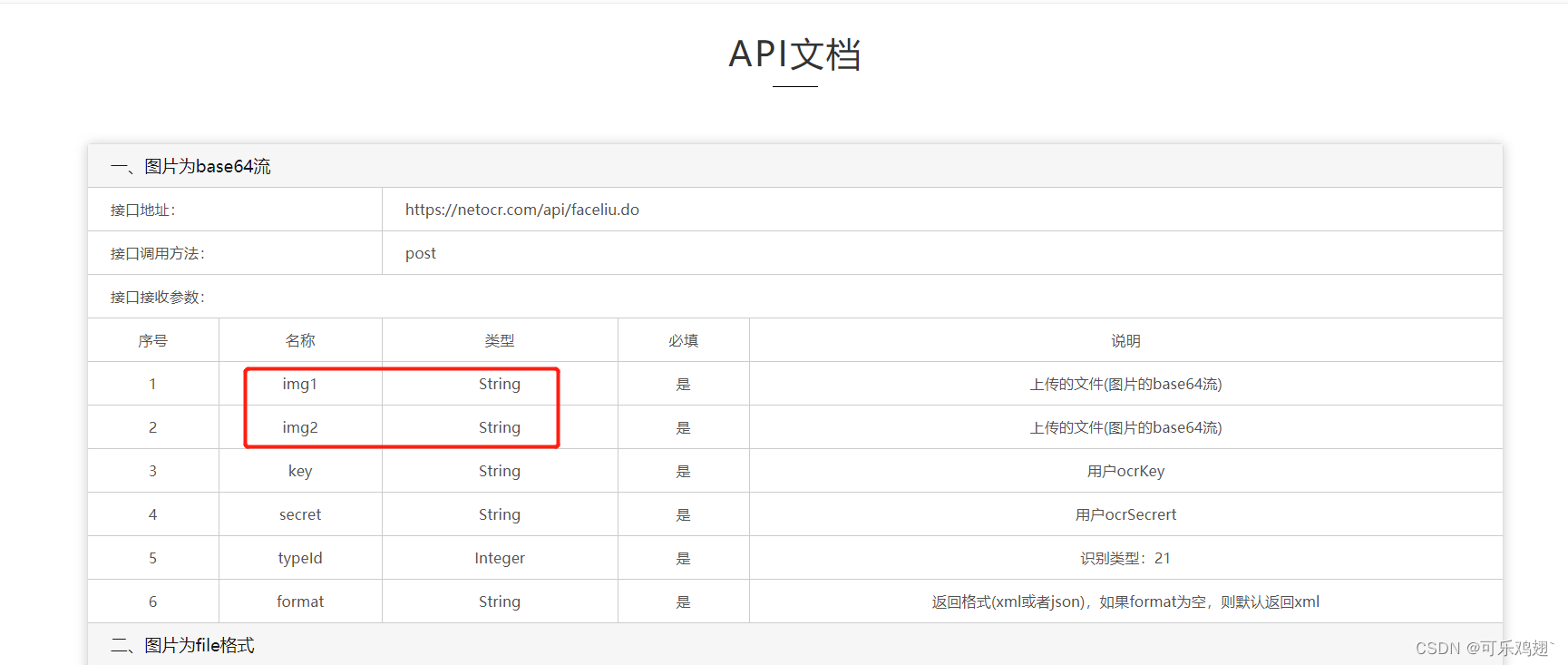The height and width of the screenshot is (665, 1568).
Task: Select the img1 parameter name cell
Action: pos(300,384)
